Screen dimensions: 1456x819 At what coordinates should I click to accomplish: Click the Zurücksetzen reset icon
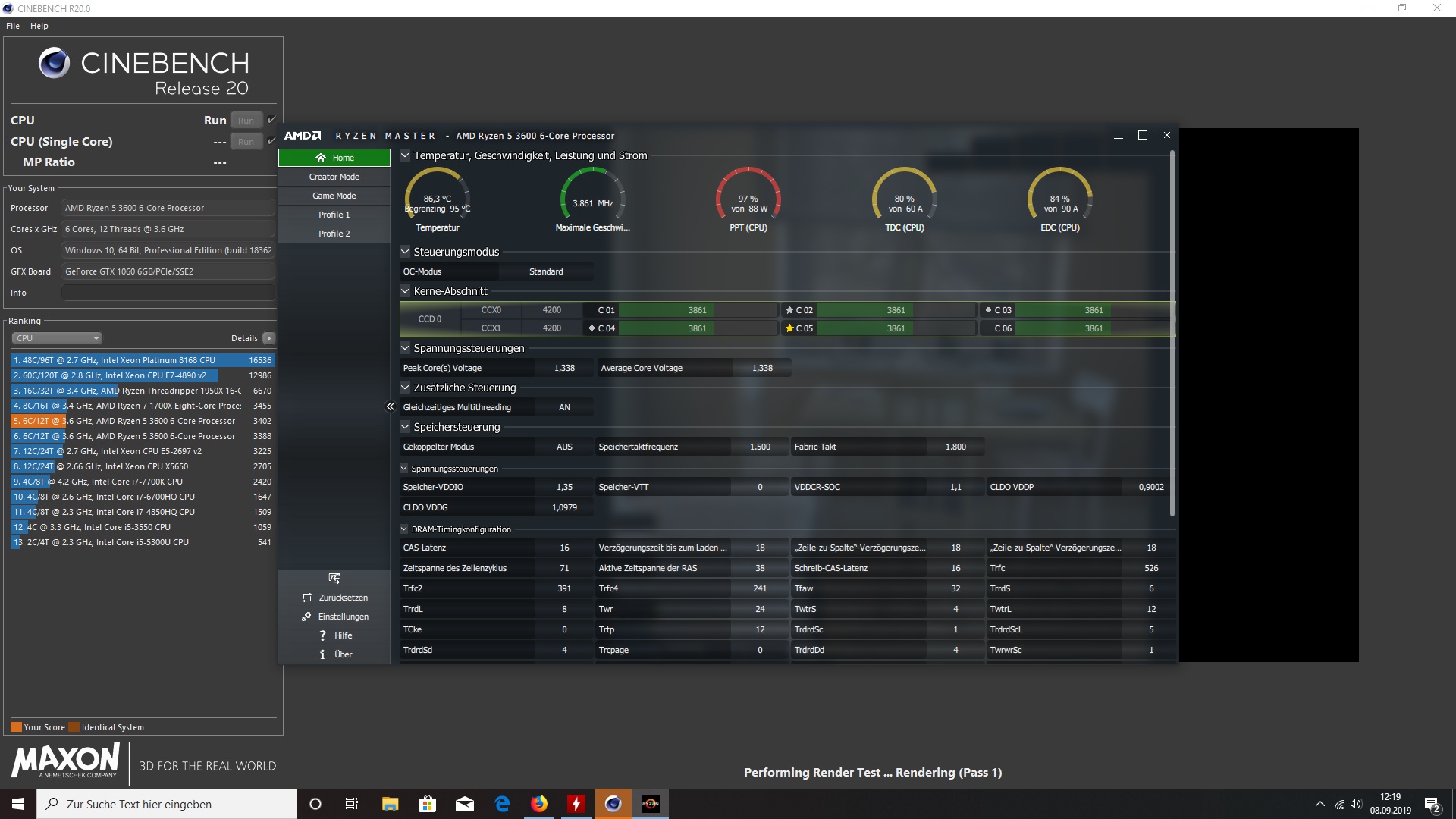(x=307, y=598)
